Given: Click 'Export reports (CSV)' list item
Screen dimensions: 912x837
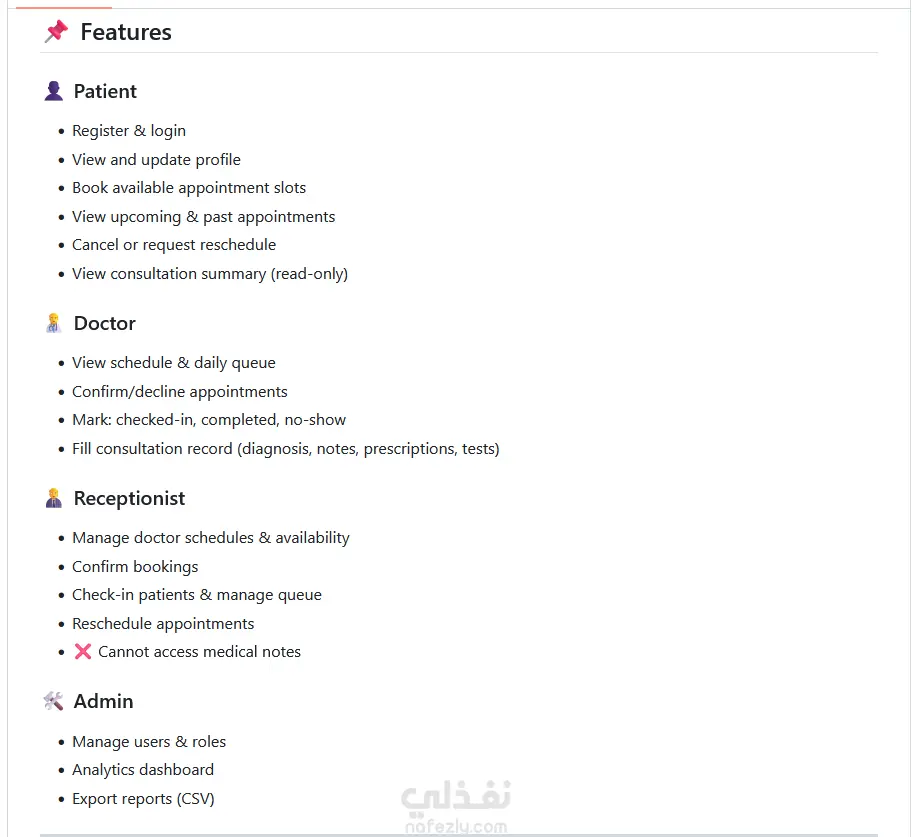Looking at the screenshot, I should pyautogui.click(x=143, y=799).
